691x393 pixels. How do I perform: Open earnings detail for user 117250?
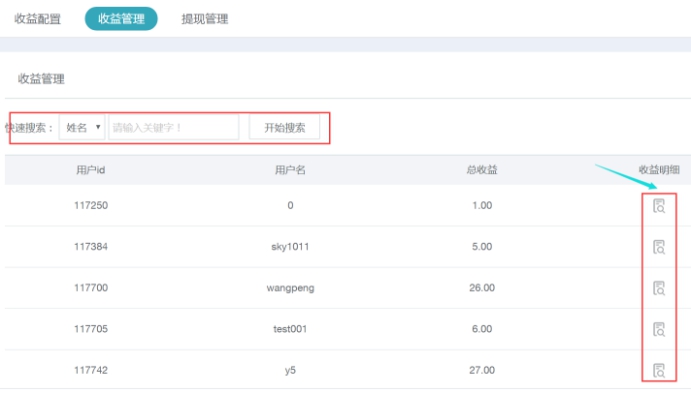[x=659, y=206]
